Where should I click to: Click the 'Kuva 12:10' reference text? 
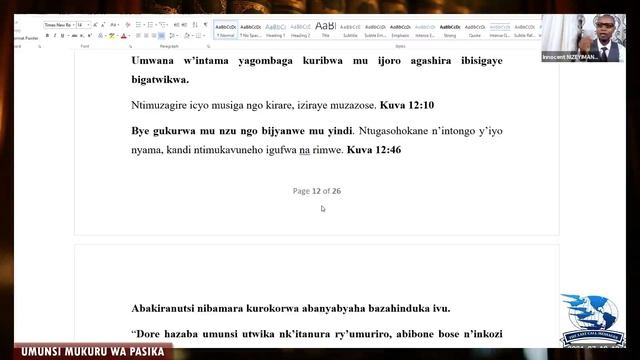(407, 105)
